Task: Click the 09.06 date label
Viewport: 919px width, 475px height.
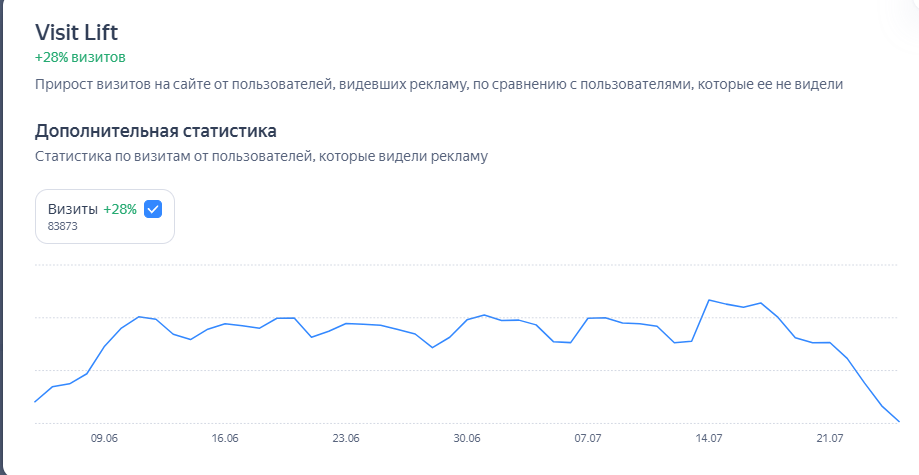Action: [104, 438]
